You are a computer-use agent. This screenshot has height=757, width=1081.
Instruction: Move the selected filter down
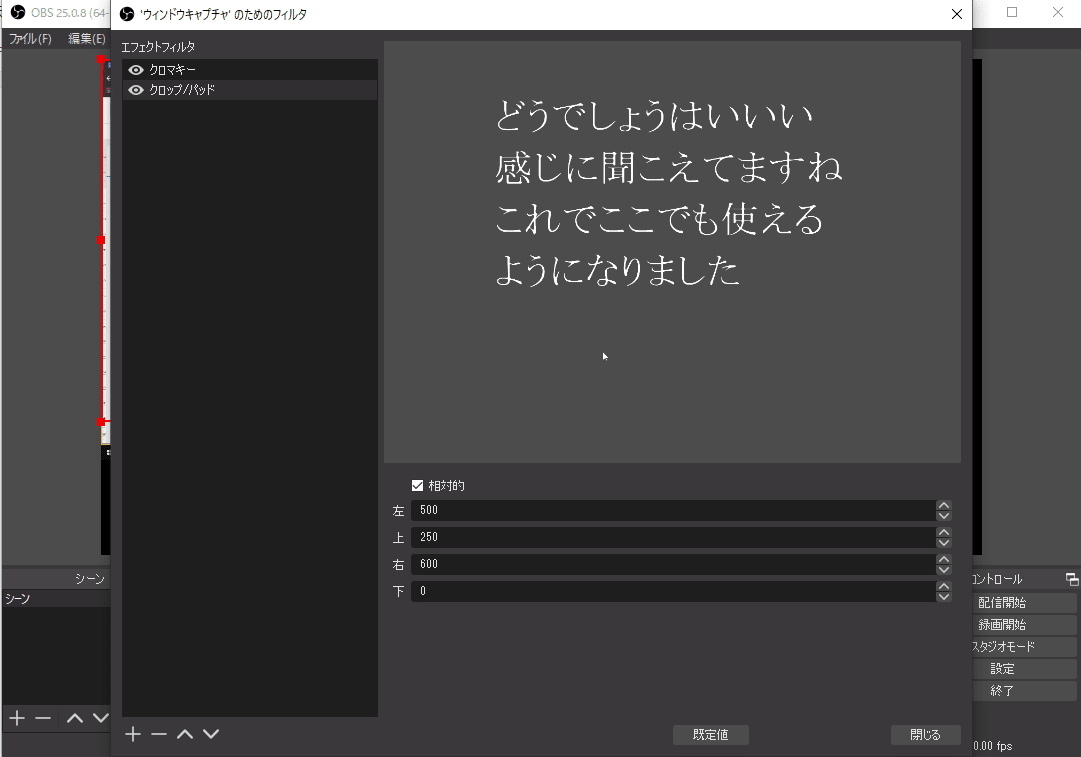(x=211, y=733)
